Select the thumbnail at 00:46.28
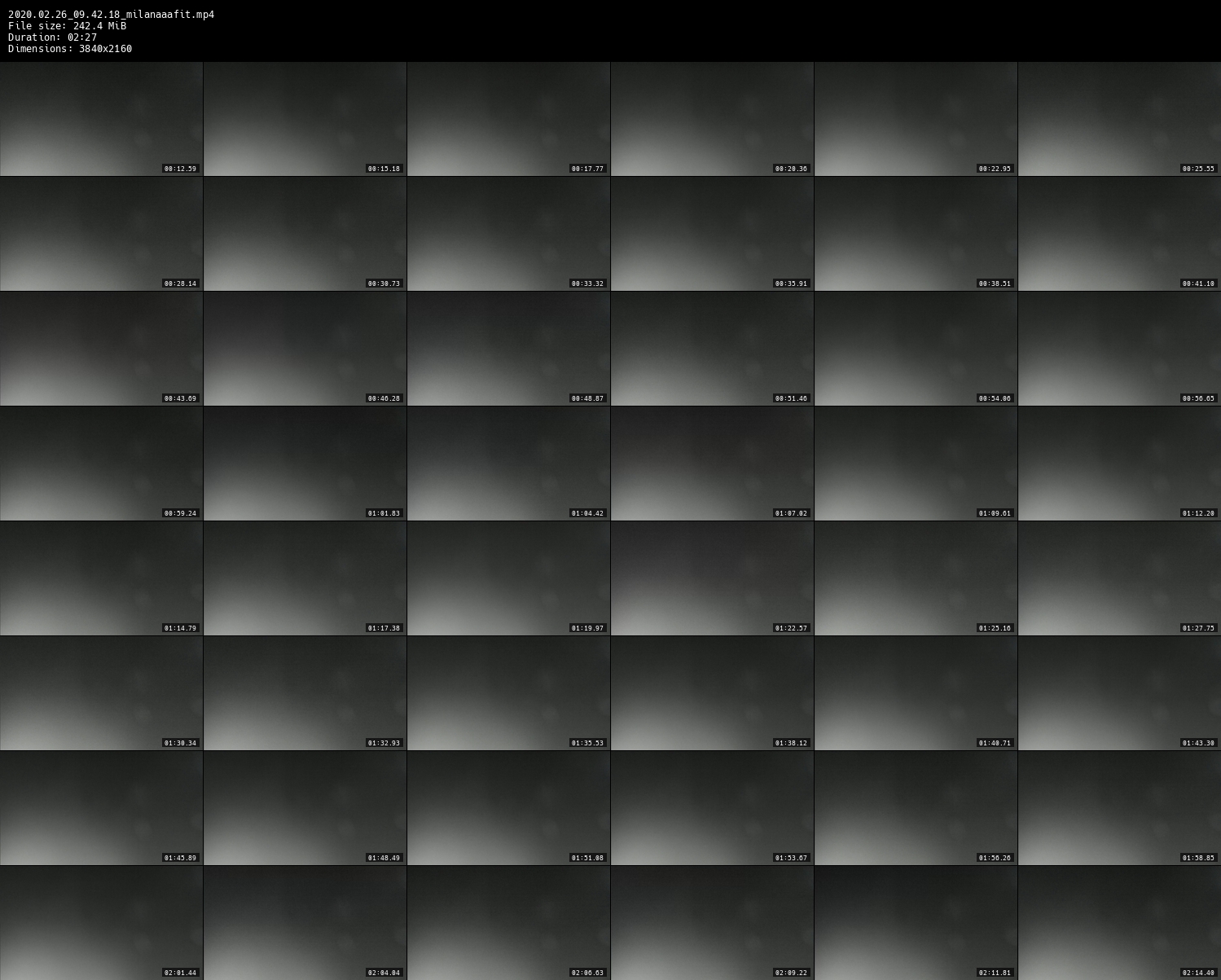 pyautogui.click(x=305, y=349)
